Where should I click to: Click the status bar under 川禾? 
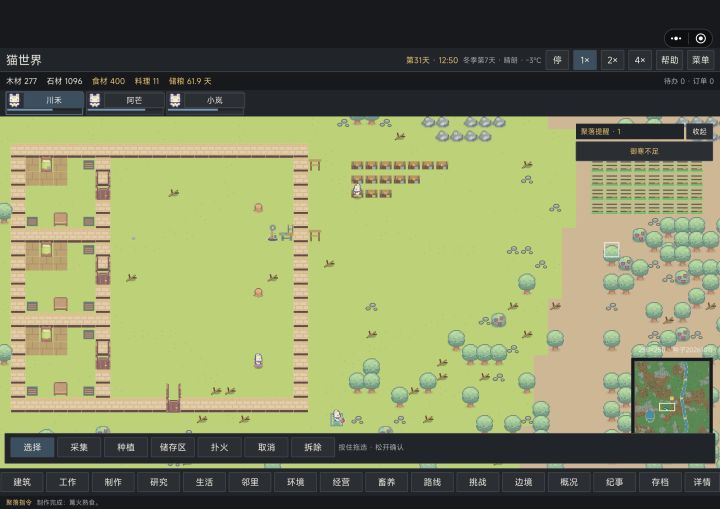click(x=45, y=110)
